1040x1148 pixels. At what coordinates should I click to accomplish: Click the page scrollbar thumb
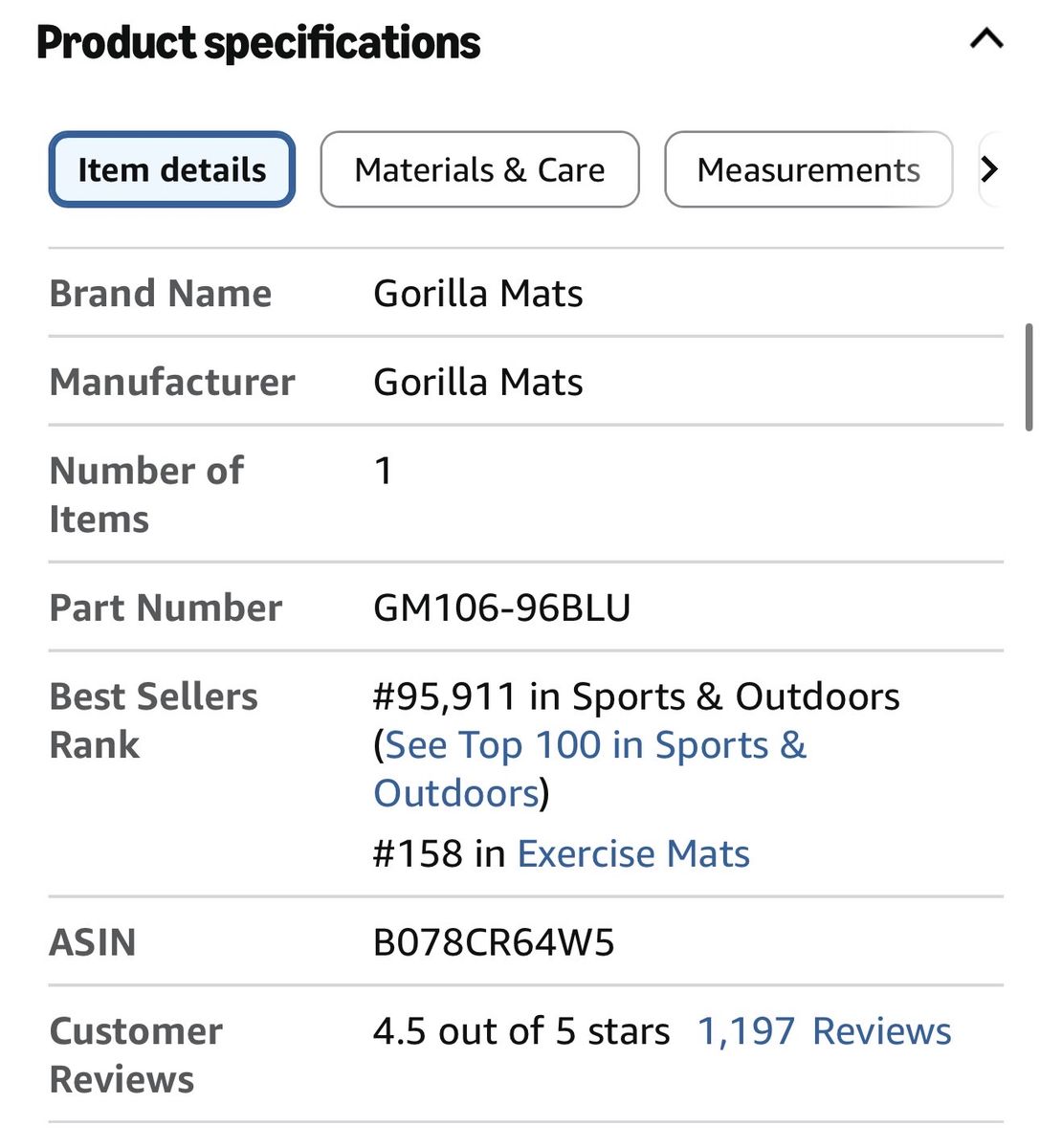pos(1029,378)
